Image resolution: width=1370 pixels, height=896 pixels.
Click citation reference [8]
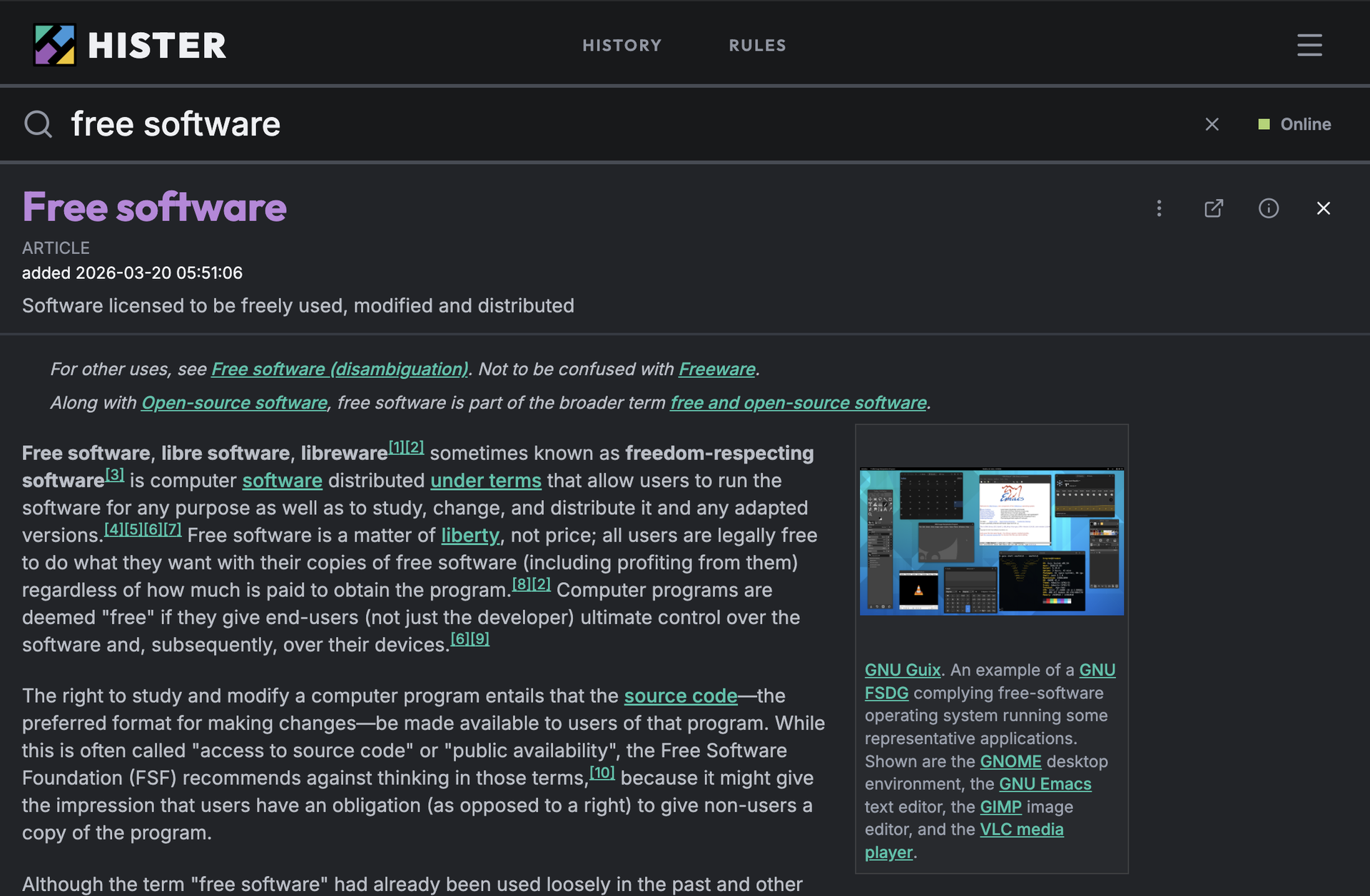click(x=522, y=584)
